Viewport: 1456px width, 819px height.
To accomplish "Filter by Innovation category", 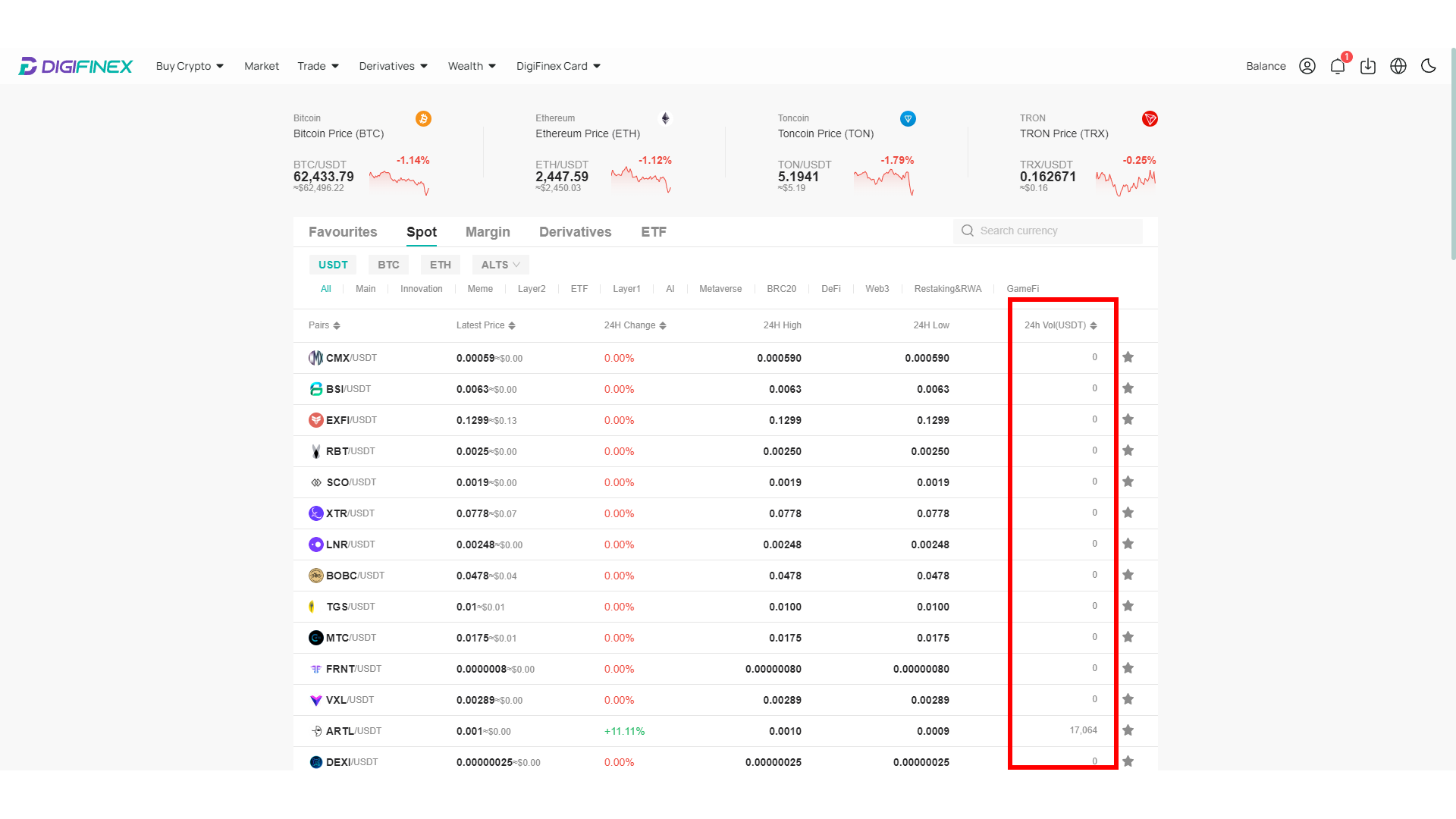I will (x=422, y=289).
